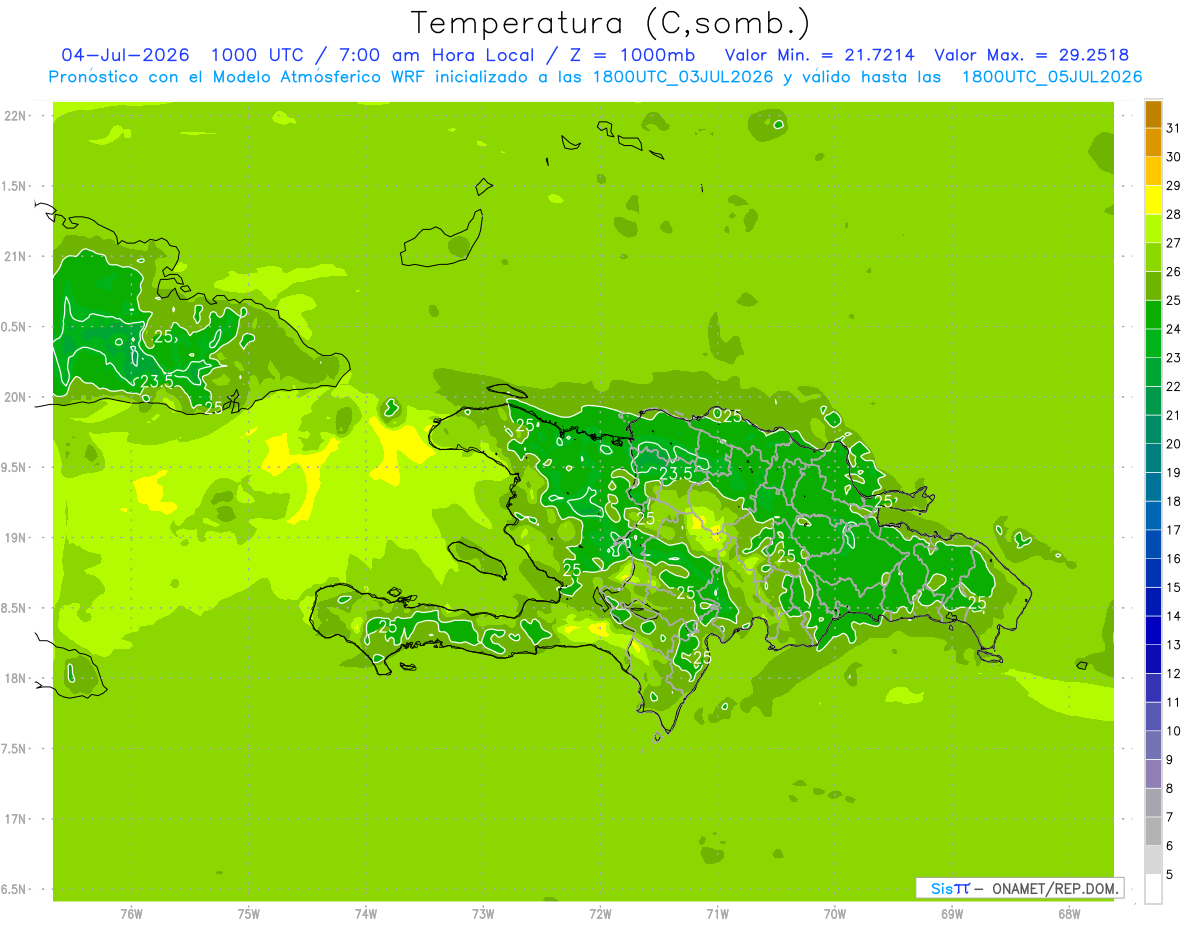Click the '23.5' contour label over Cuba

click(x=157, y=381)
